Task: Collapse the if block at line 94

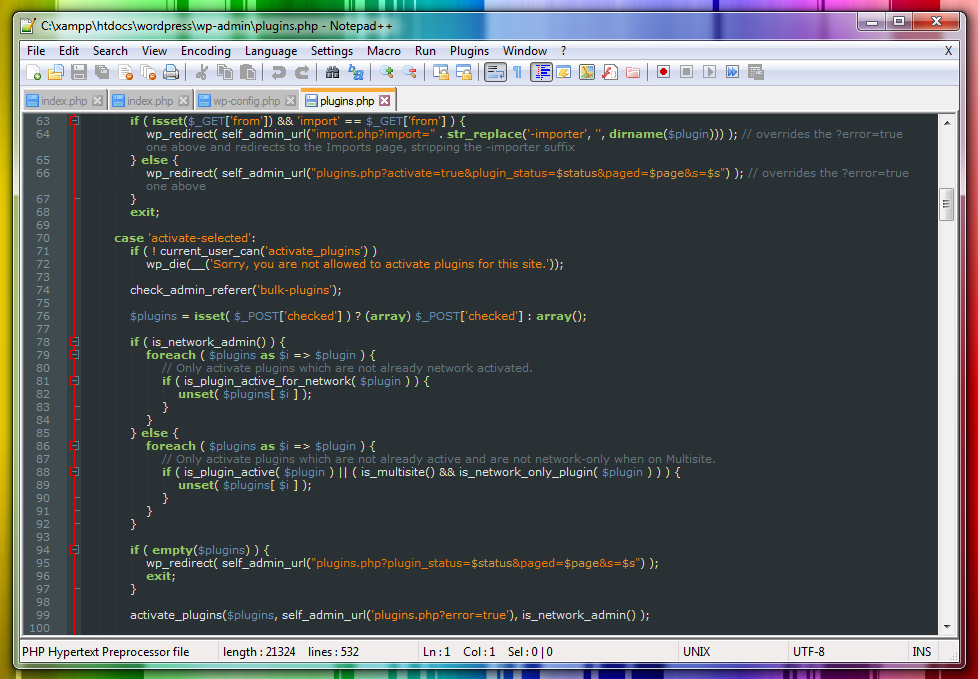Action: tap(74, 549)
